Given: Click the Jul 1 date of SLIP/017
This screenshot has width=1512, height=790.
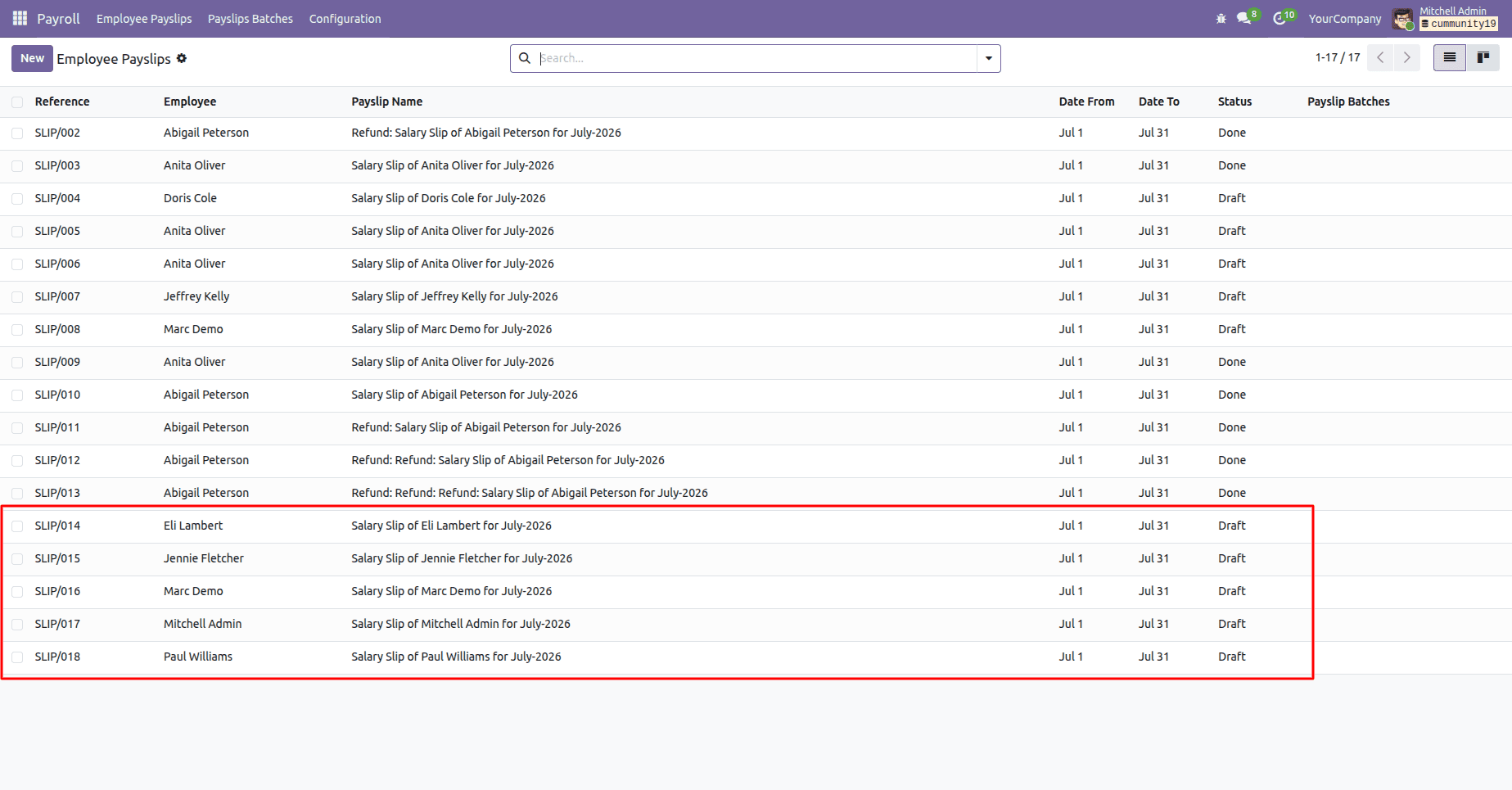Looking at the screenshot, I should pyautogui.click(x=1071, y=624).
